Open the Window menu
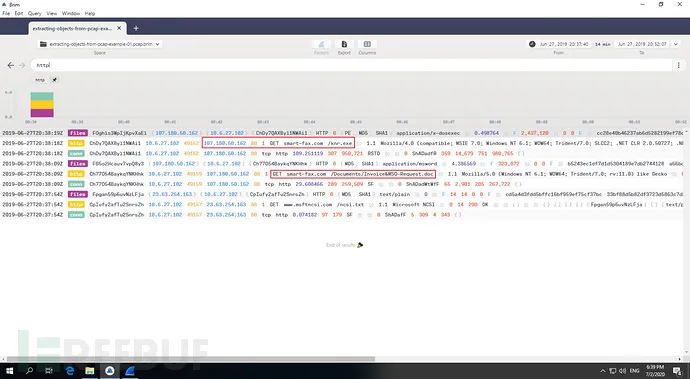690x379 pixels. [x=71, y=14]
